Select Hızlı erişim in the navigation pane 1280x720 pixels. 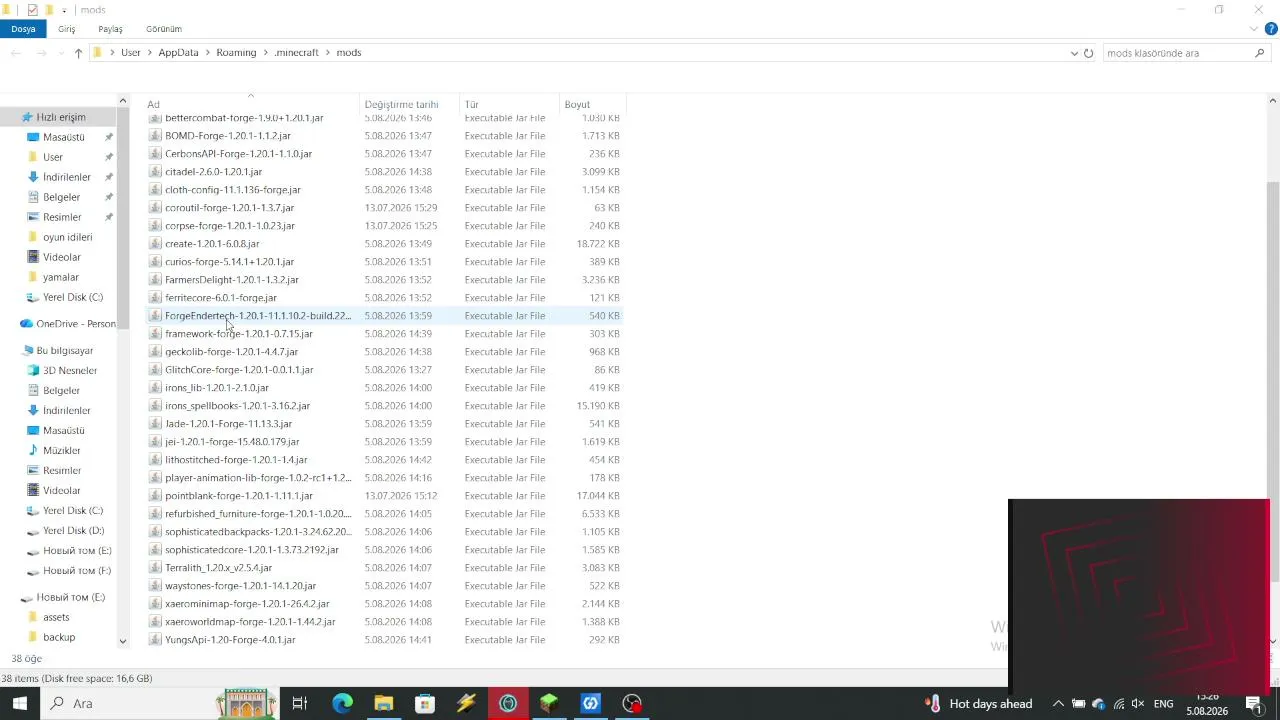point(60,117)
